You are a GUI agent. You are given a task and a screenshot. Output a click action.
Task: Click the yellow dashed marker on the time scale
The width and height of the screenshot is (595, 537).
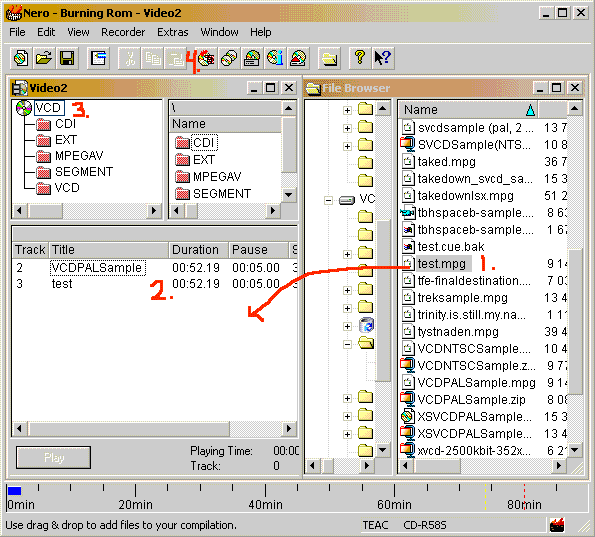(485, 496)
